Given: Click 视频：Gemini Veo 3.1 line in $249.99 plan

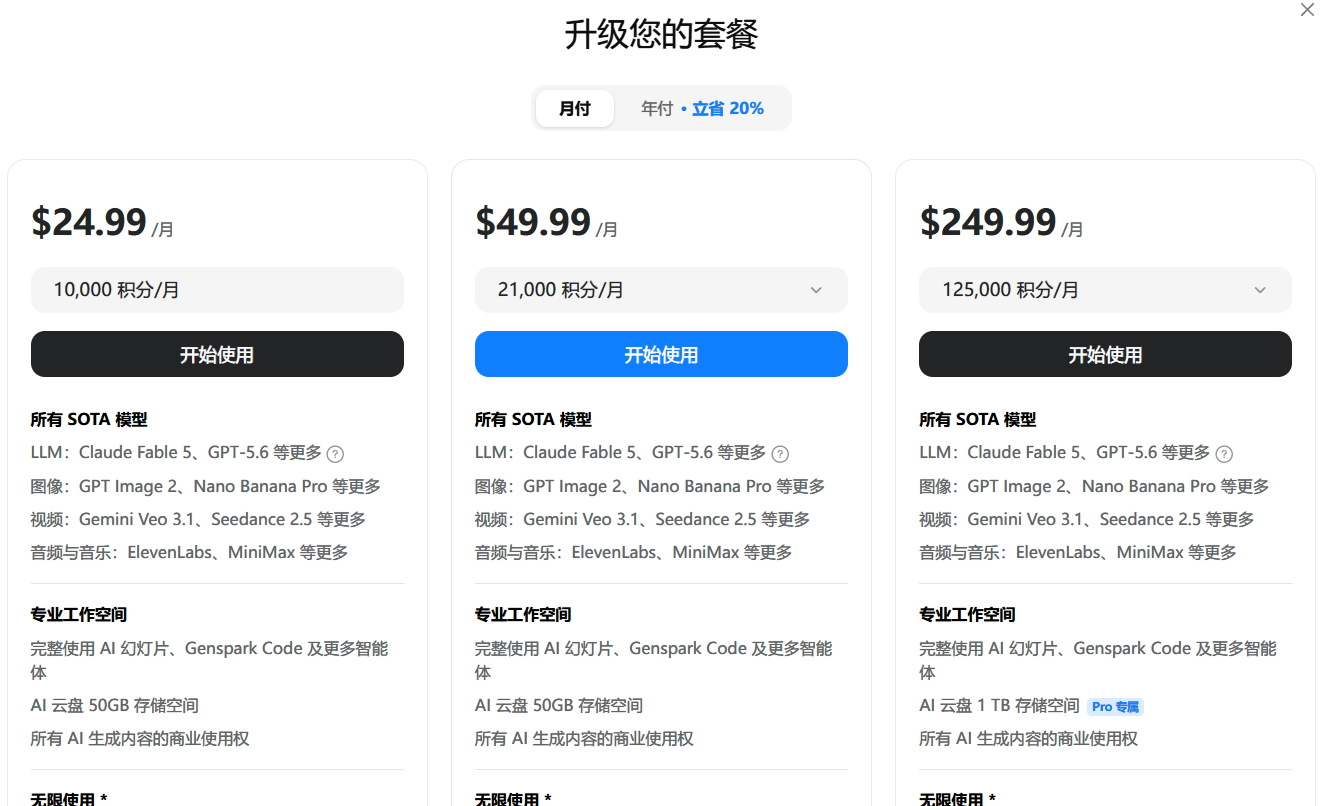Looking at the screenshot, I should pos(1086,520).
